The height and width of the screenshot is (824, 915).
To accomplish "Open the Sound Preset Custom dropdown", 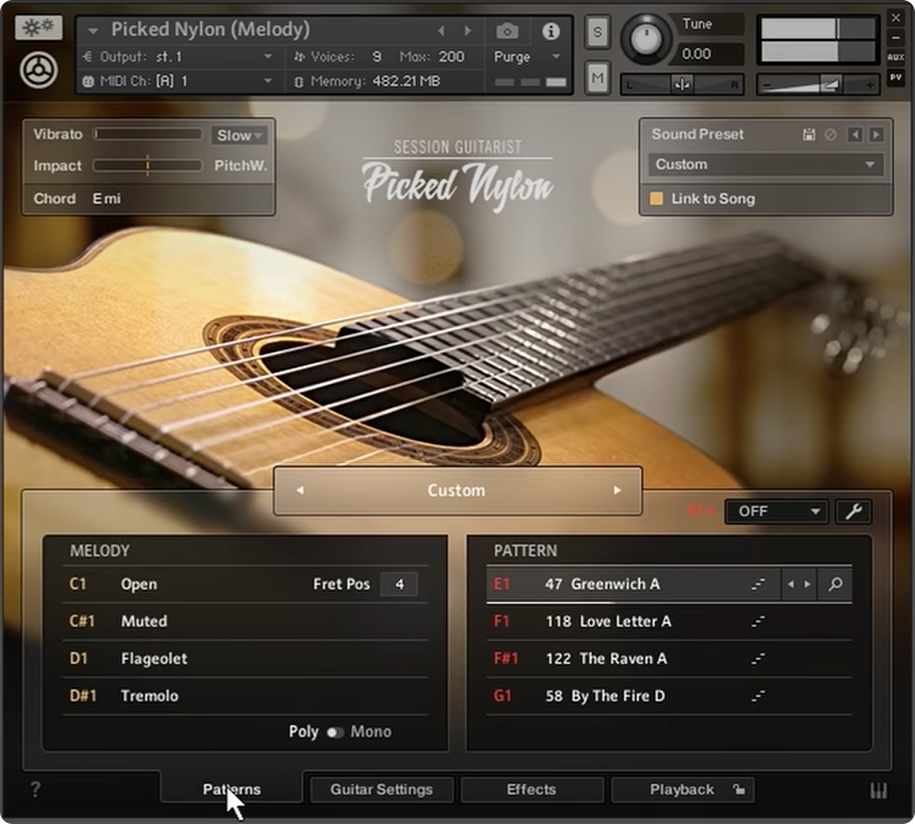I will click(x=765, y=165).
